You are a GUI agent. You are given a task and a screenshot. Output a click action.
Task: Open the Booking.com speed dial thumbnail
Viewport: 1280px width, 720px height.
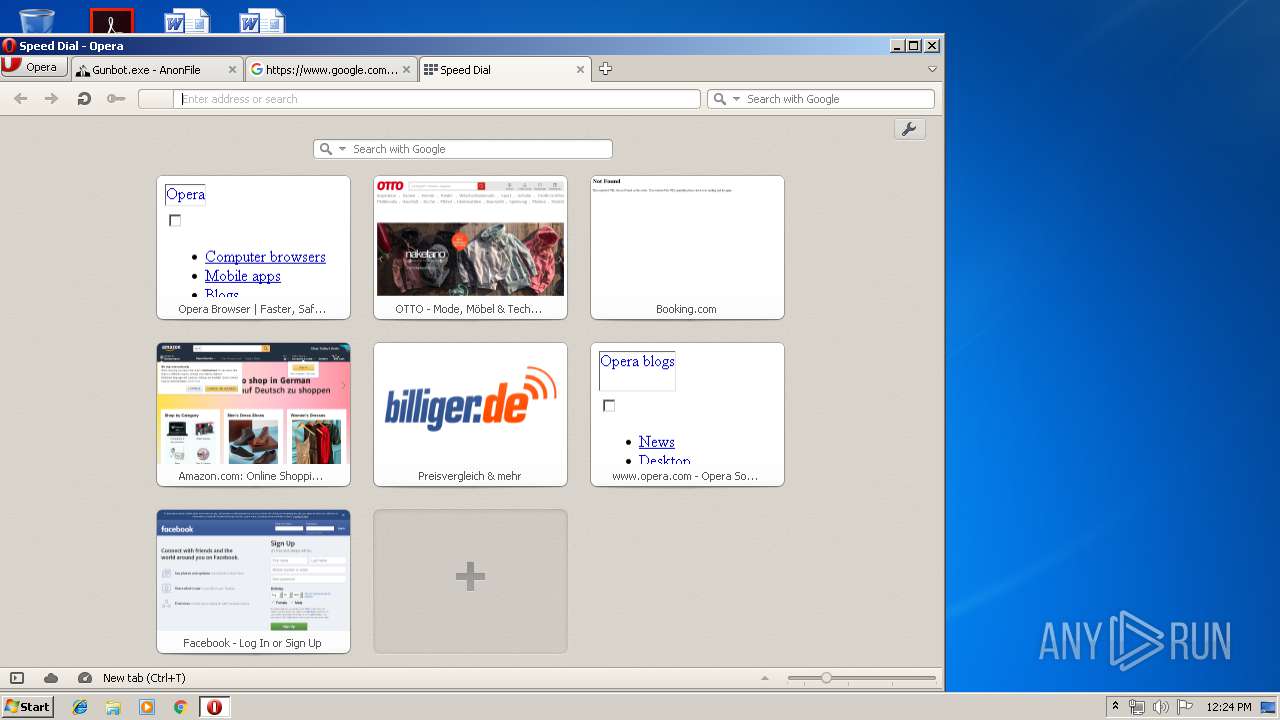coord(687,247)
